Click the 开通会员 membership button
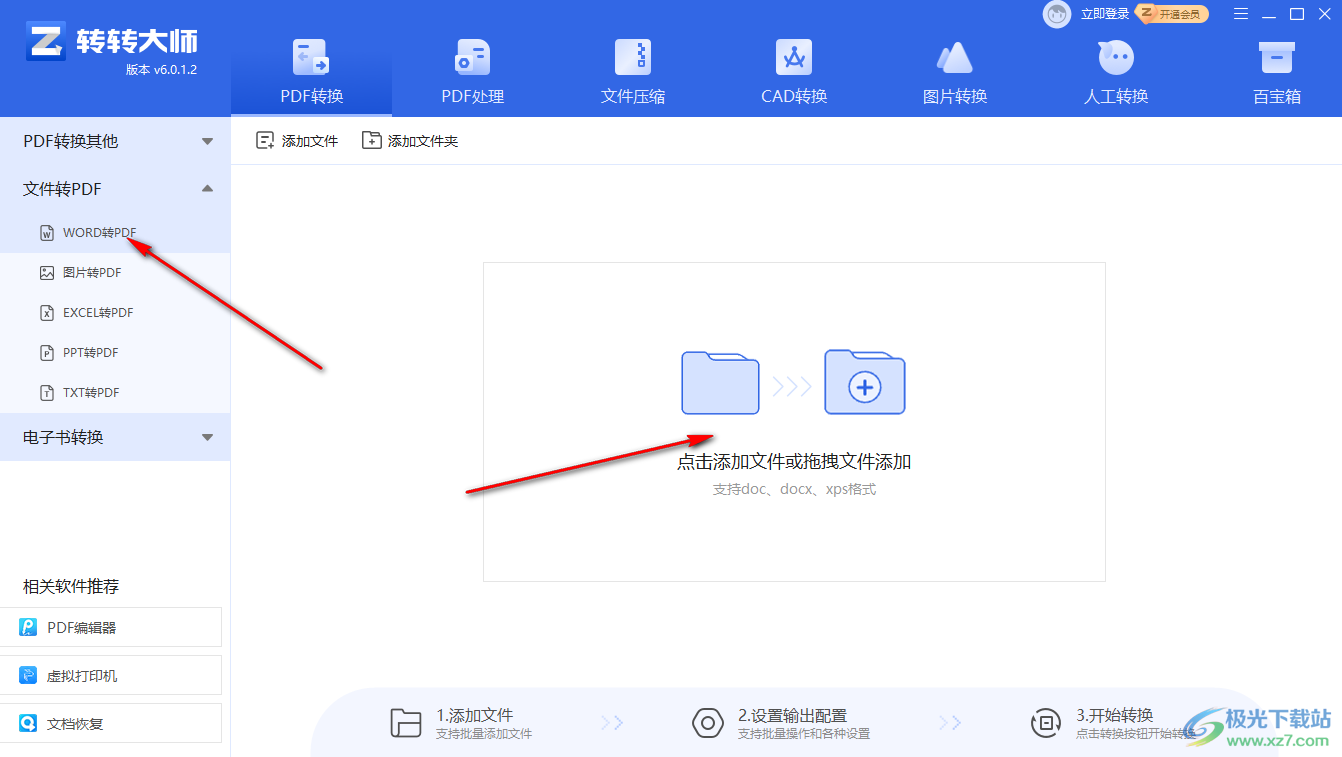This screenshot has width=1342, height=757. (1173, 14)
